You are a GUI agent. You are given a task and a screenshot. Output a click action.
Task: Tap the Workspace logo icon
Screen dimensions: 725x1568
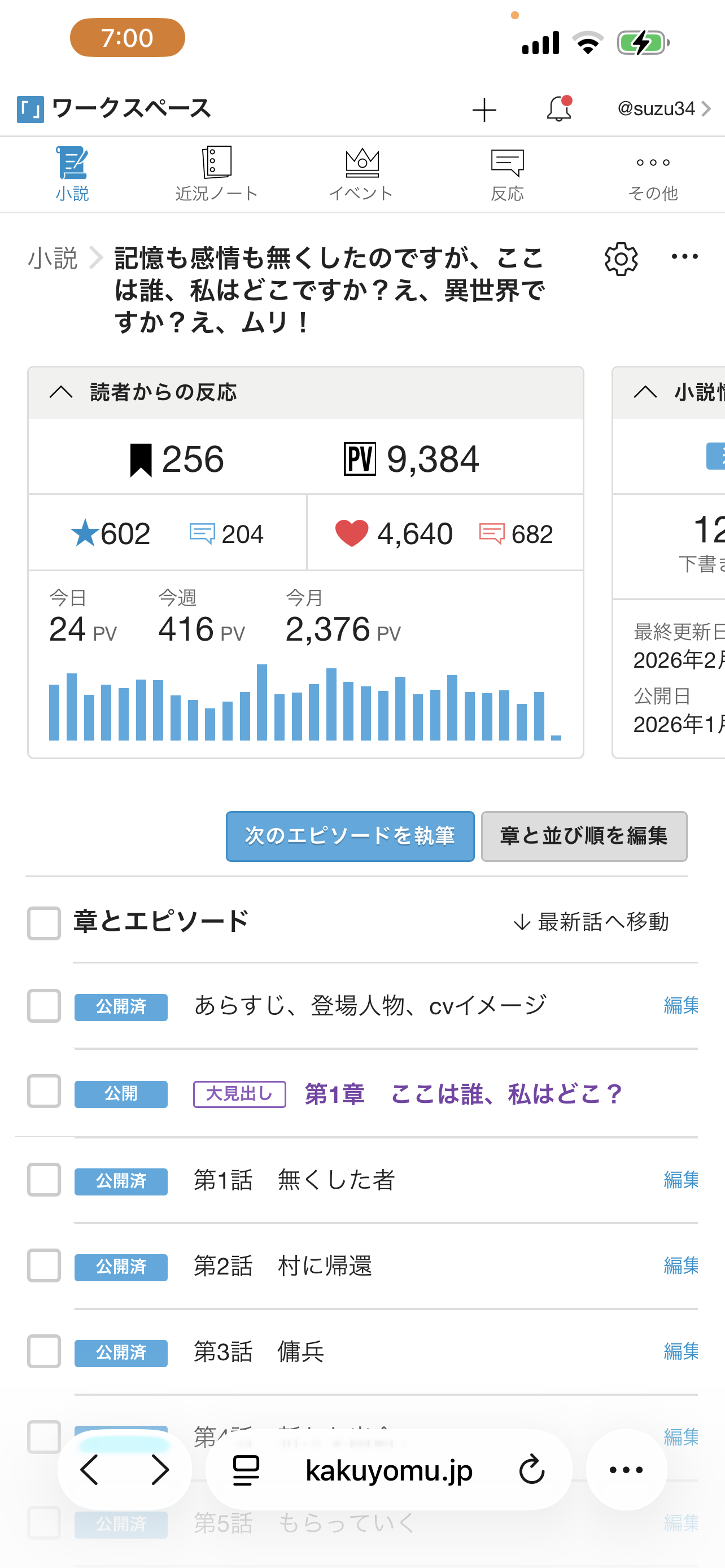point(30,110)
